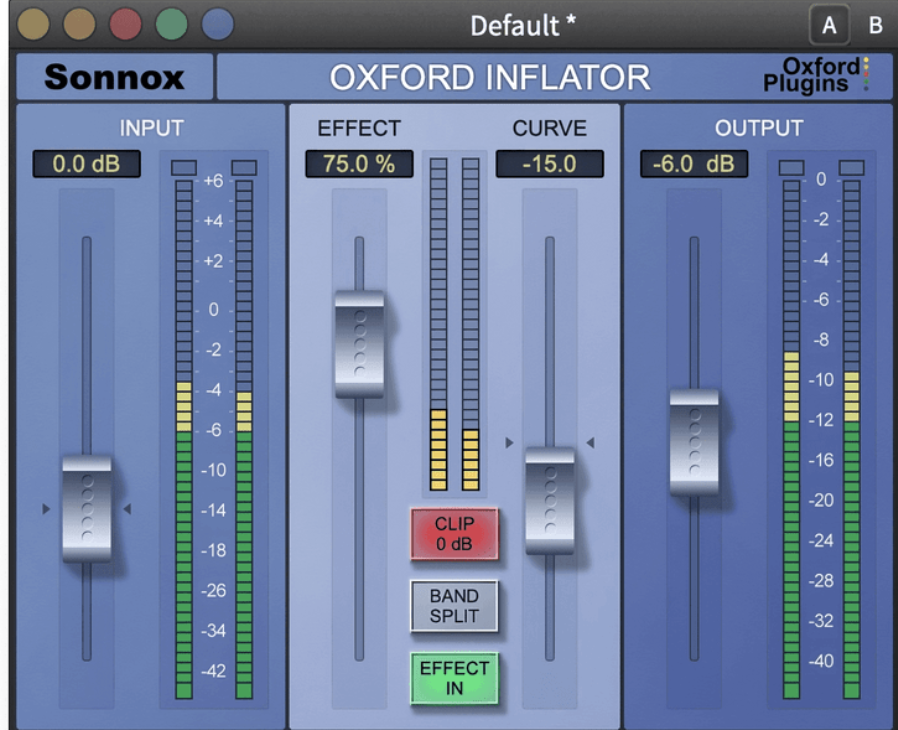This screenshot has width=898, height=730.
Task: Click the EFFECT section label
Action: (x=359, y=128)
